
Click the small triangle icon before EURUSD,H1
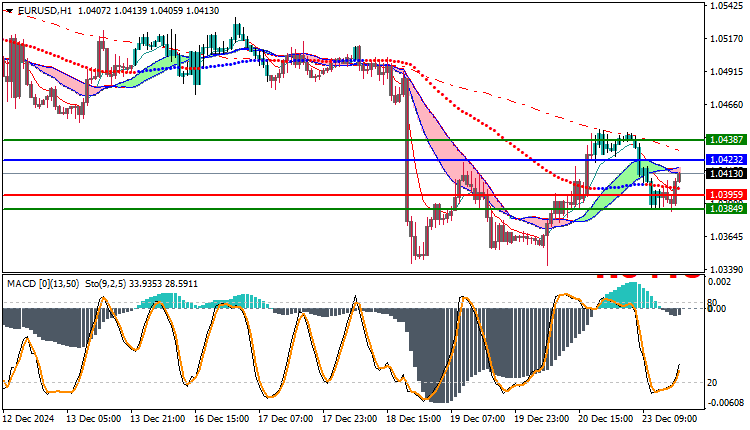[x=9, y=11]
